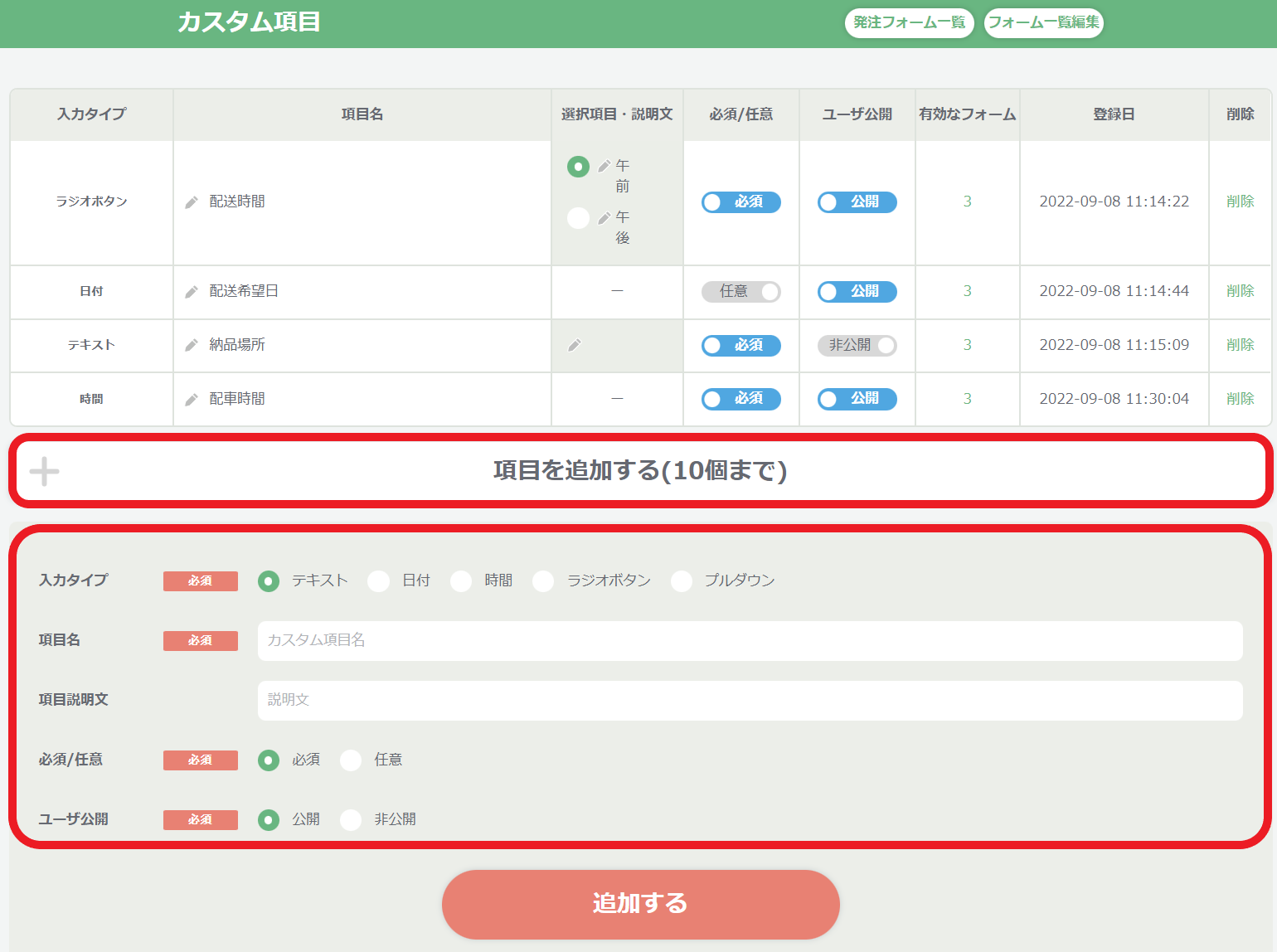
Task: Click the カスタム項目 page title
Action: [x=250, y=22]
